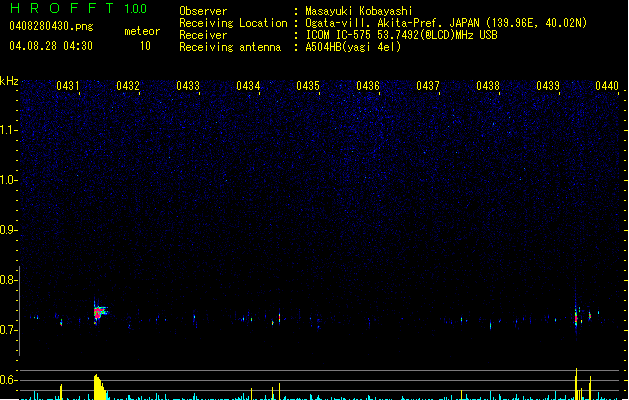Click the Receiving antenna label
This screenshot has width=629, height=400.
(230, 47)
